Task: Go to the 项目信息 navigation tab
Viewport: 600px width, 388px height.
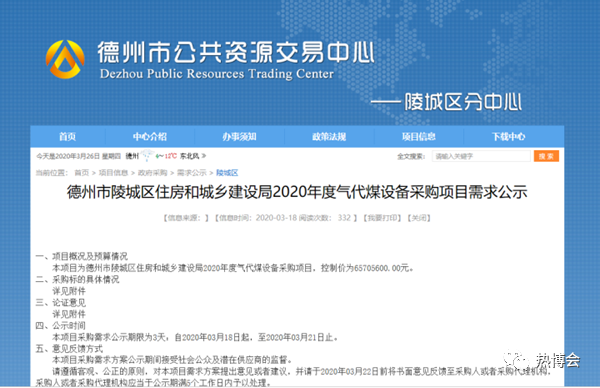Action: pyautogui.click(x=419, y=137)
